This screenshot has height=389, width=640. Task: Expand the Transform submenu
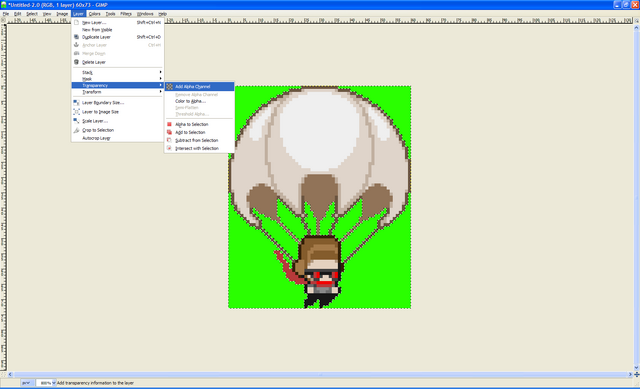[x=118, y=92]
